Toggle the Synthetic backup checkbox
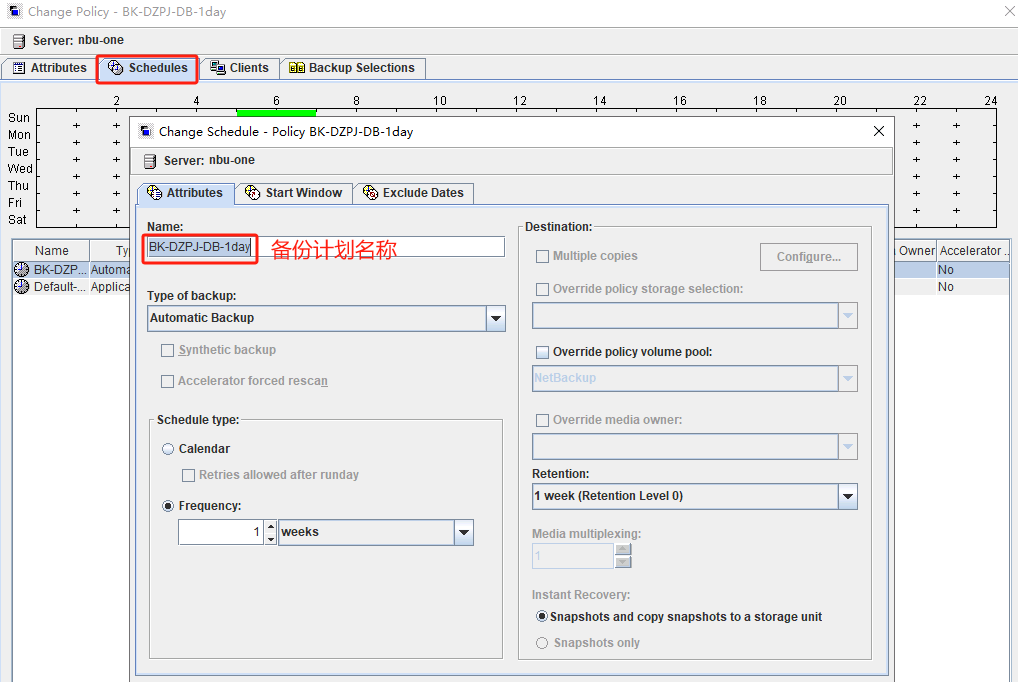Screen dimensions: 1018x682 [x=168, y=351]
